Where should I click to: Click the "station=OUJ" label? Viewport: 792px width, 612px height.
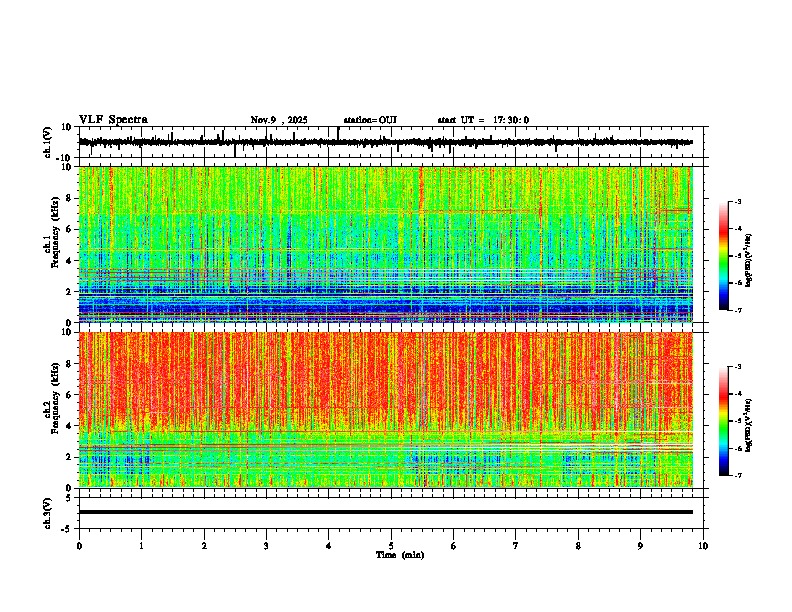370,120
